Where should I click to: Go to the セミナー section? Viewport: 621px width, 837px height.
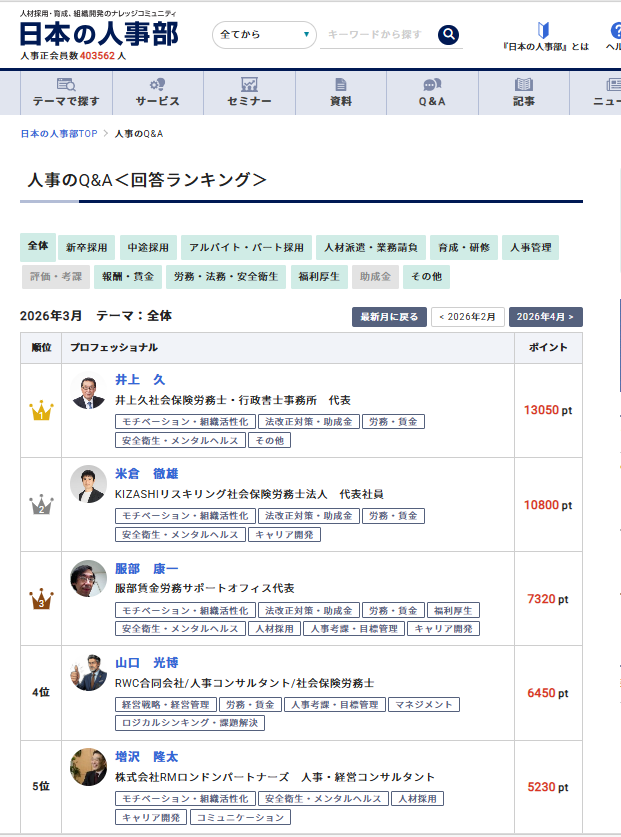(x=249, y=93)
